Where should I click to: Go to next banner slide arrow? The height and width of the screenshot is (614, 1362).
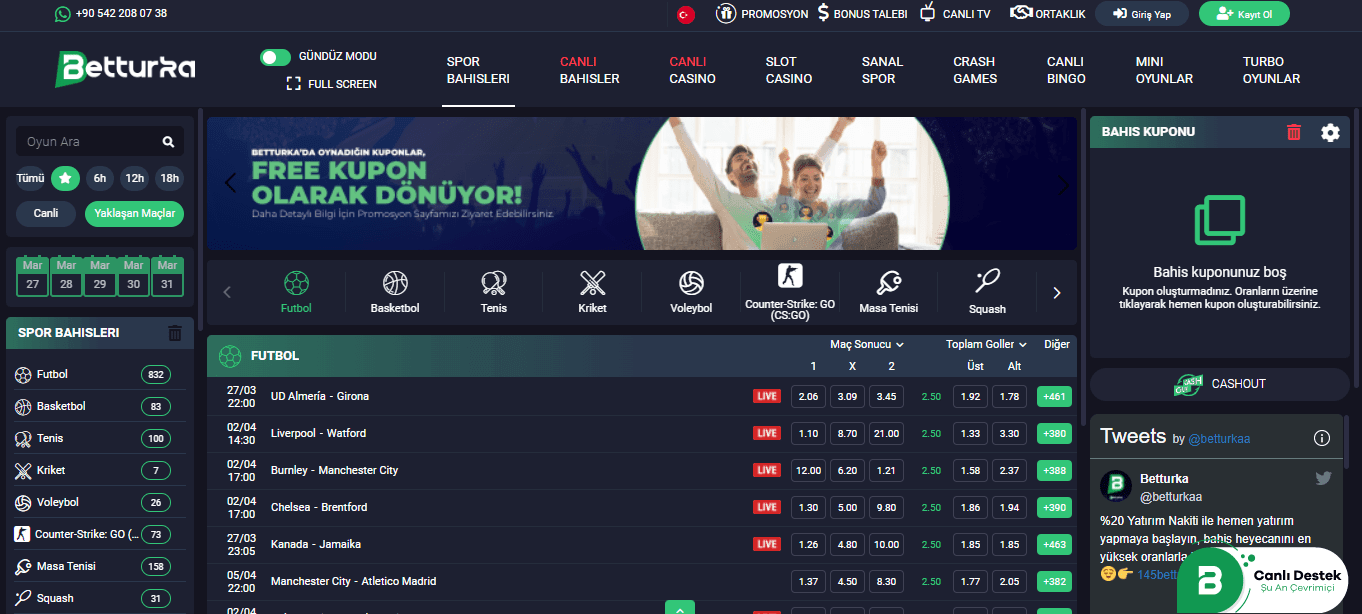tap(1063, 184)
